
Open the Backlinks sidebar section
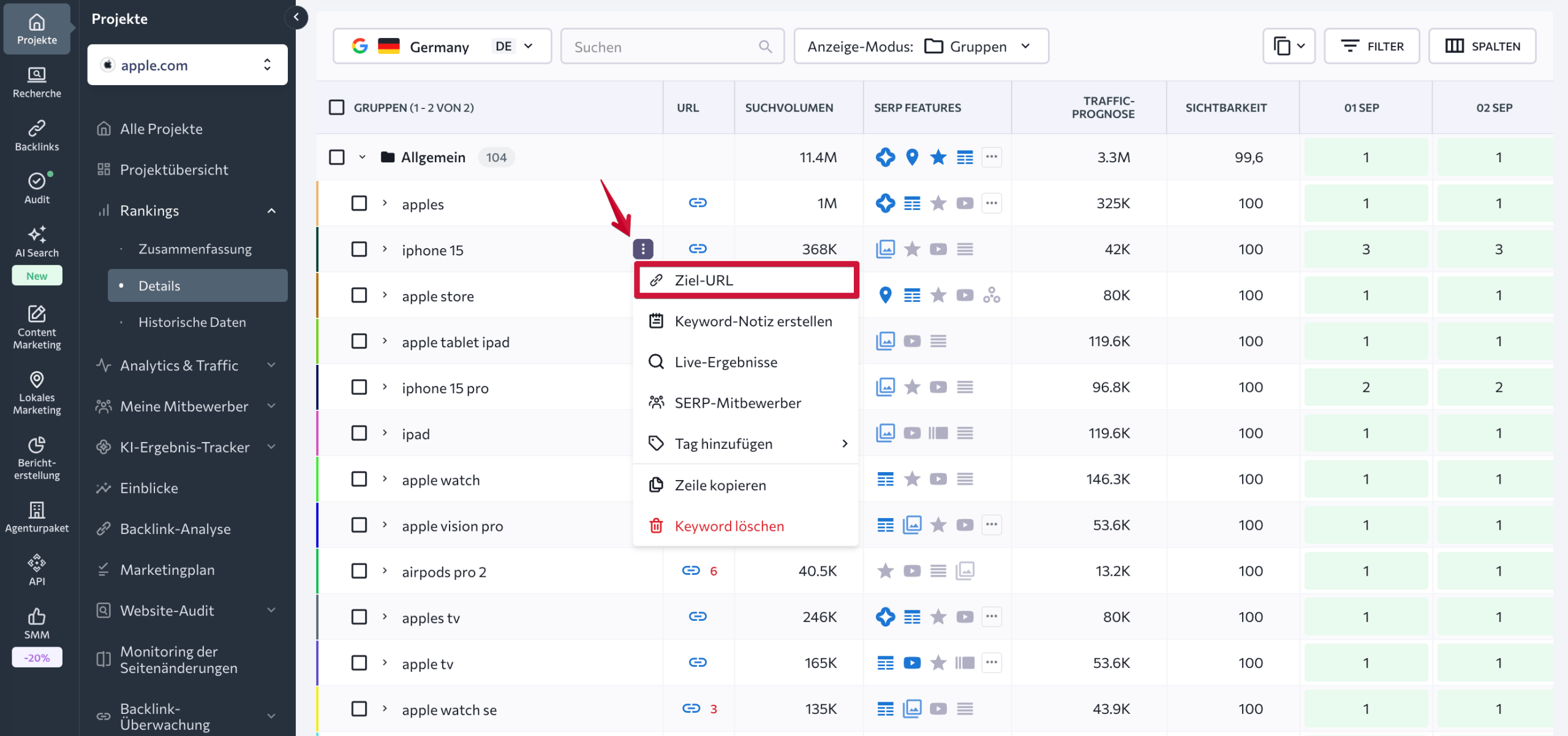pos(37,136)
